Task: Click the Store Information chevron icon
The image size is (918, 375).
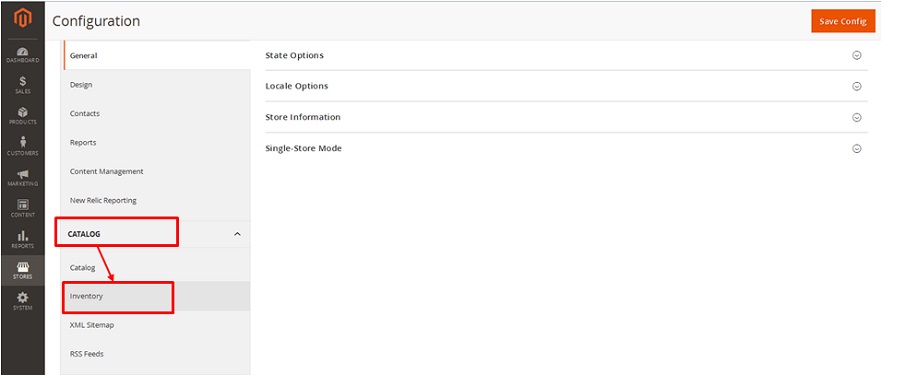Action: 857,118
